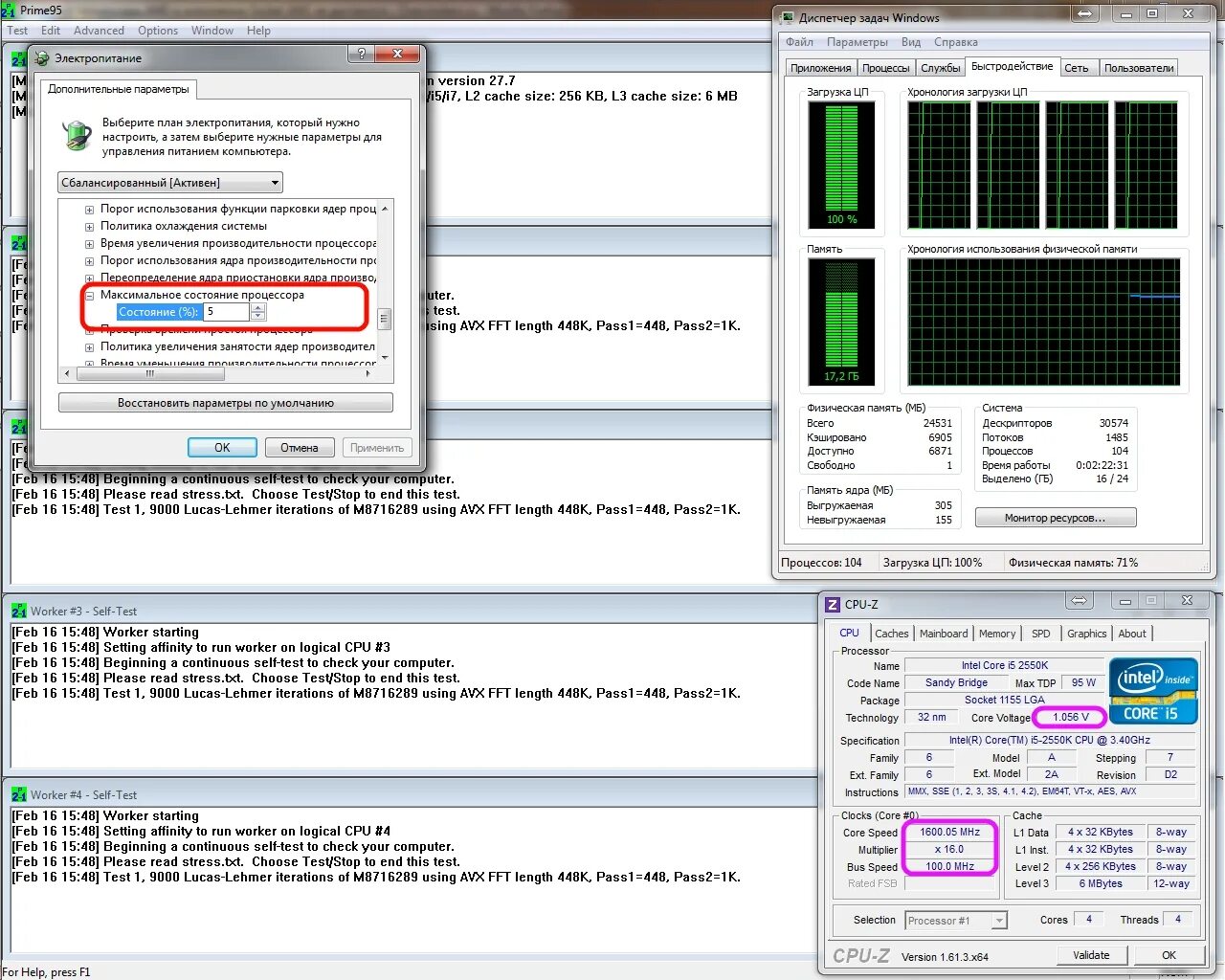Screen dimensions: 1225x980
Task: Click the Загрузка ЦП usage meter
Action: (x=841, y=165)
